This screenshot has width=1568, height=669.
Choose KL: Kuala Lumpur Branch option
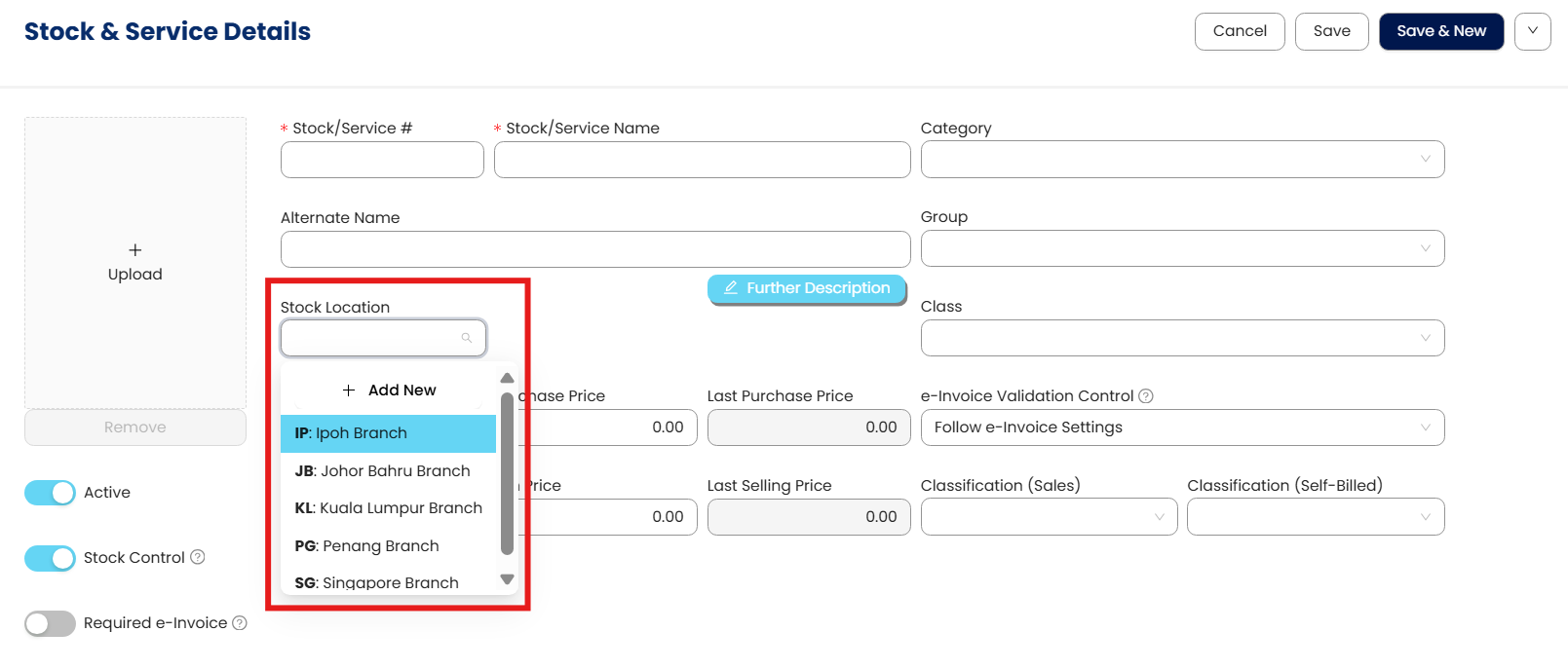coord(388,508)
